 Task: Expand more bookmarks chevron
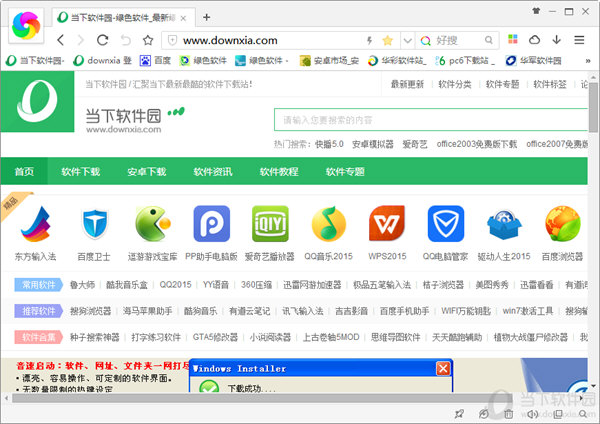click(x=588, y=60)
